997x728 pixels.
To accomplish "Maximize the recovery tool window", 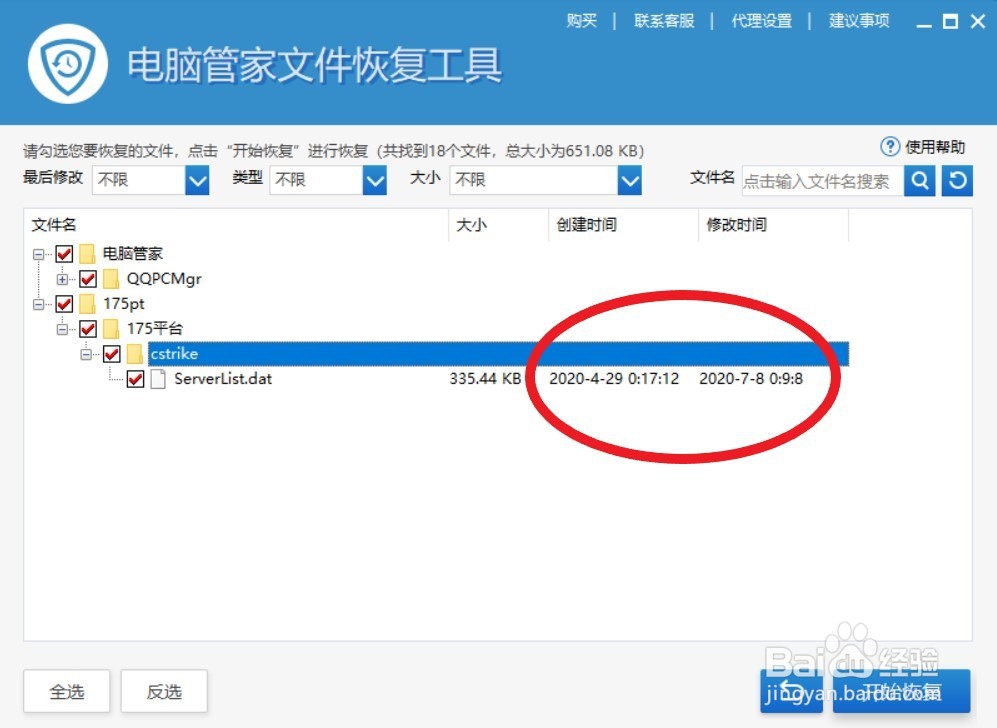I will 951,22.
